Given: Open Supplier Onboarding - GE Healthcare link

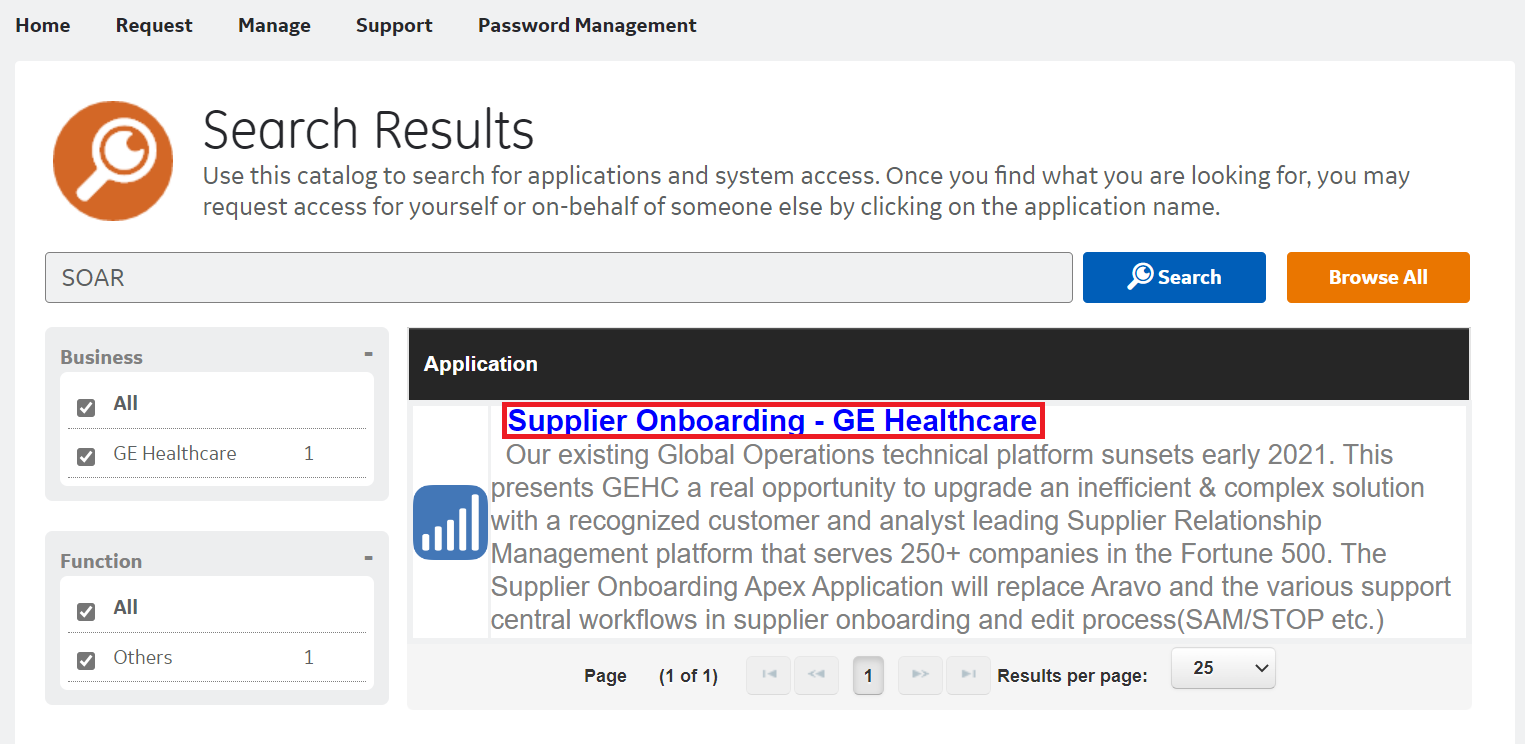Looking at the screenshot, I should point(772,421).
